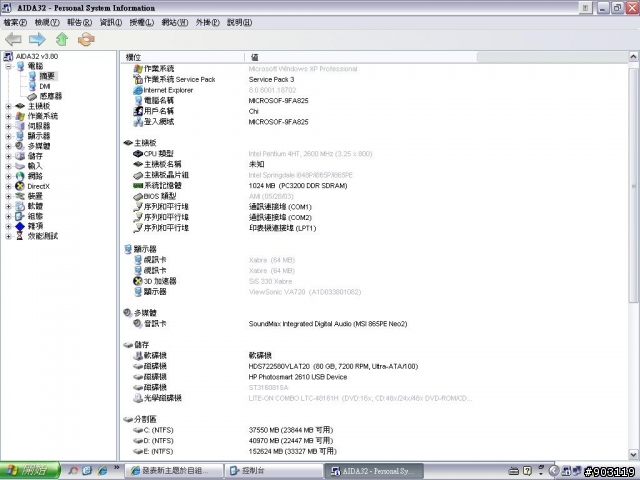Viewport: 640px width, 480px height.
Task: Click the vertical scrollbar thumb
Action: point(633,186)
